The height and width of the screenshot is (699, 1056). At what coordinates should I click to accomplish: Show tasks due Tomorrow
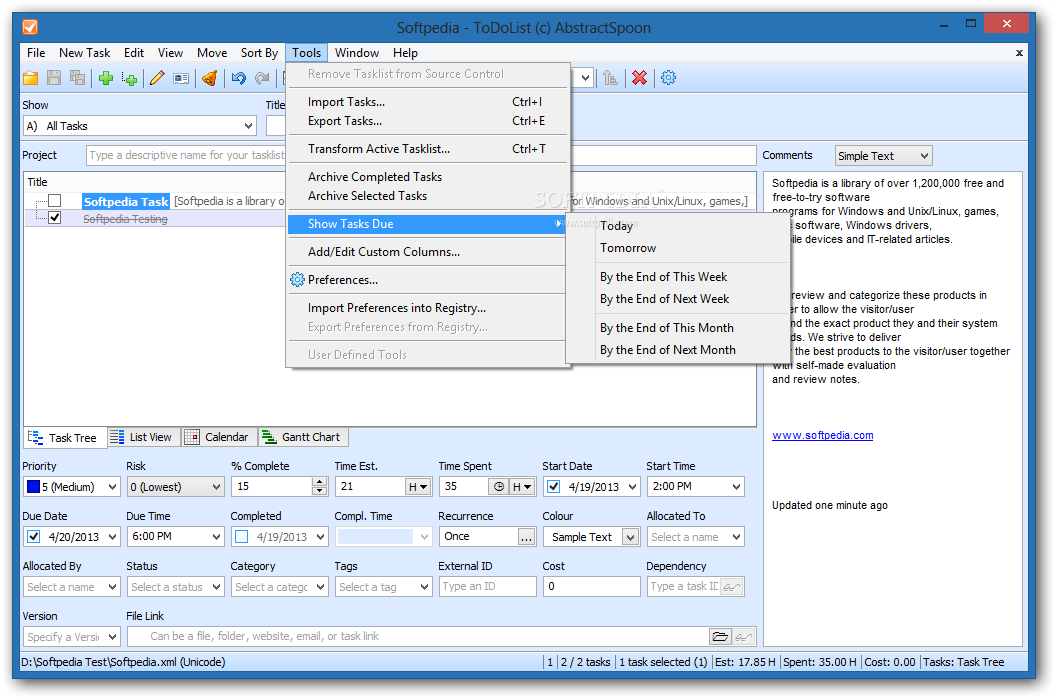[678, 248]
